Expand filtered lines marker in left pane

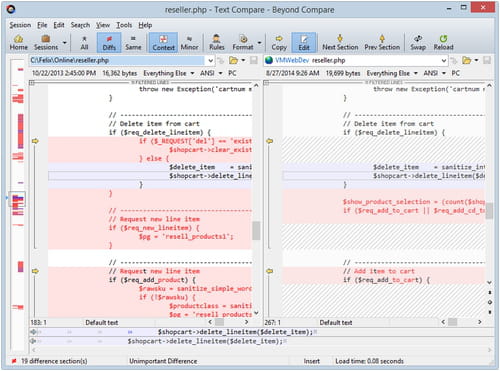pyautogui.click(x=32, y=83)
